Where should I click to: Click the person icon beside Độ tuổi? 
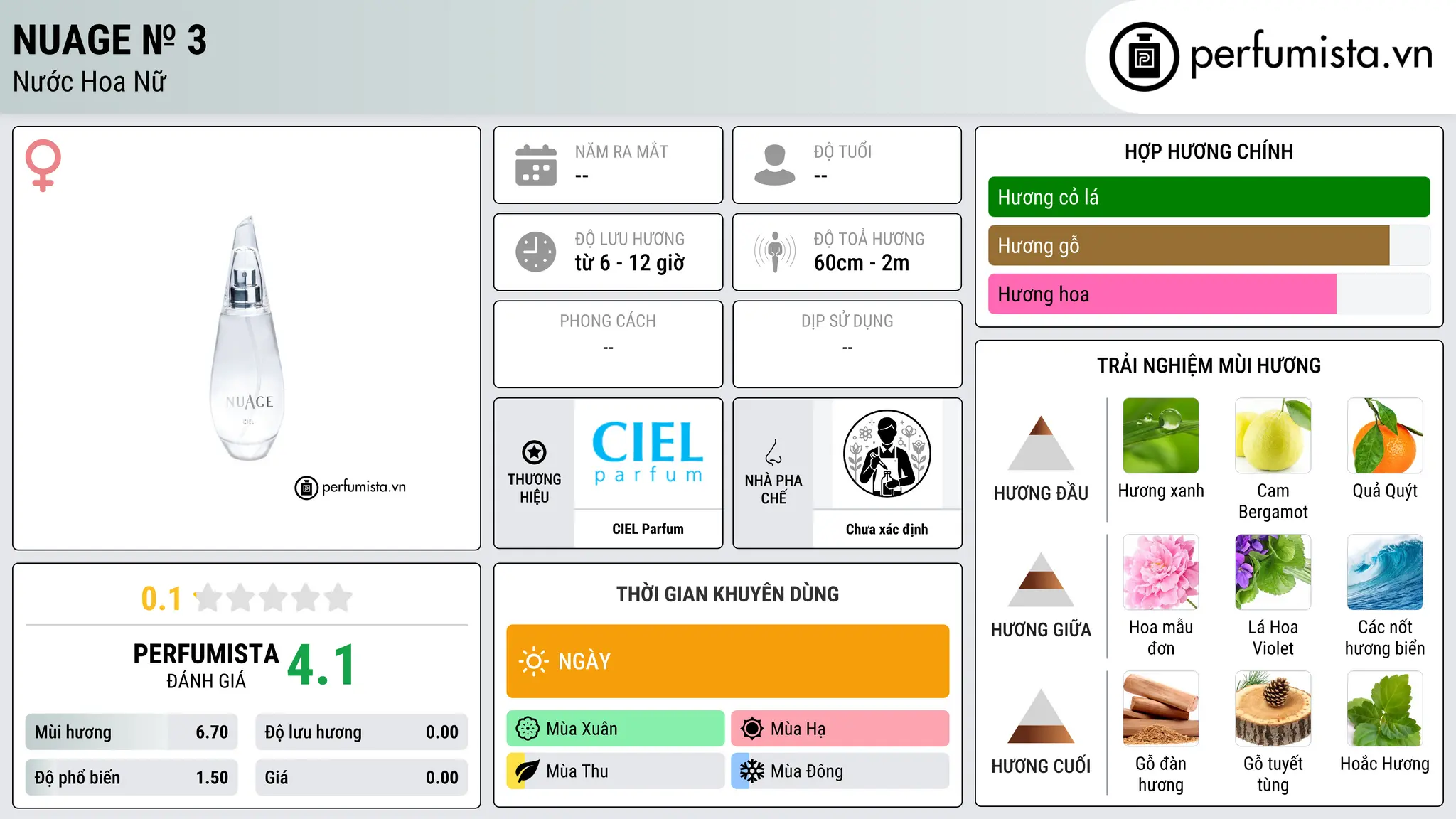775,165
